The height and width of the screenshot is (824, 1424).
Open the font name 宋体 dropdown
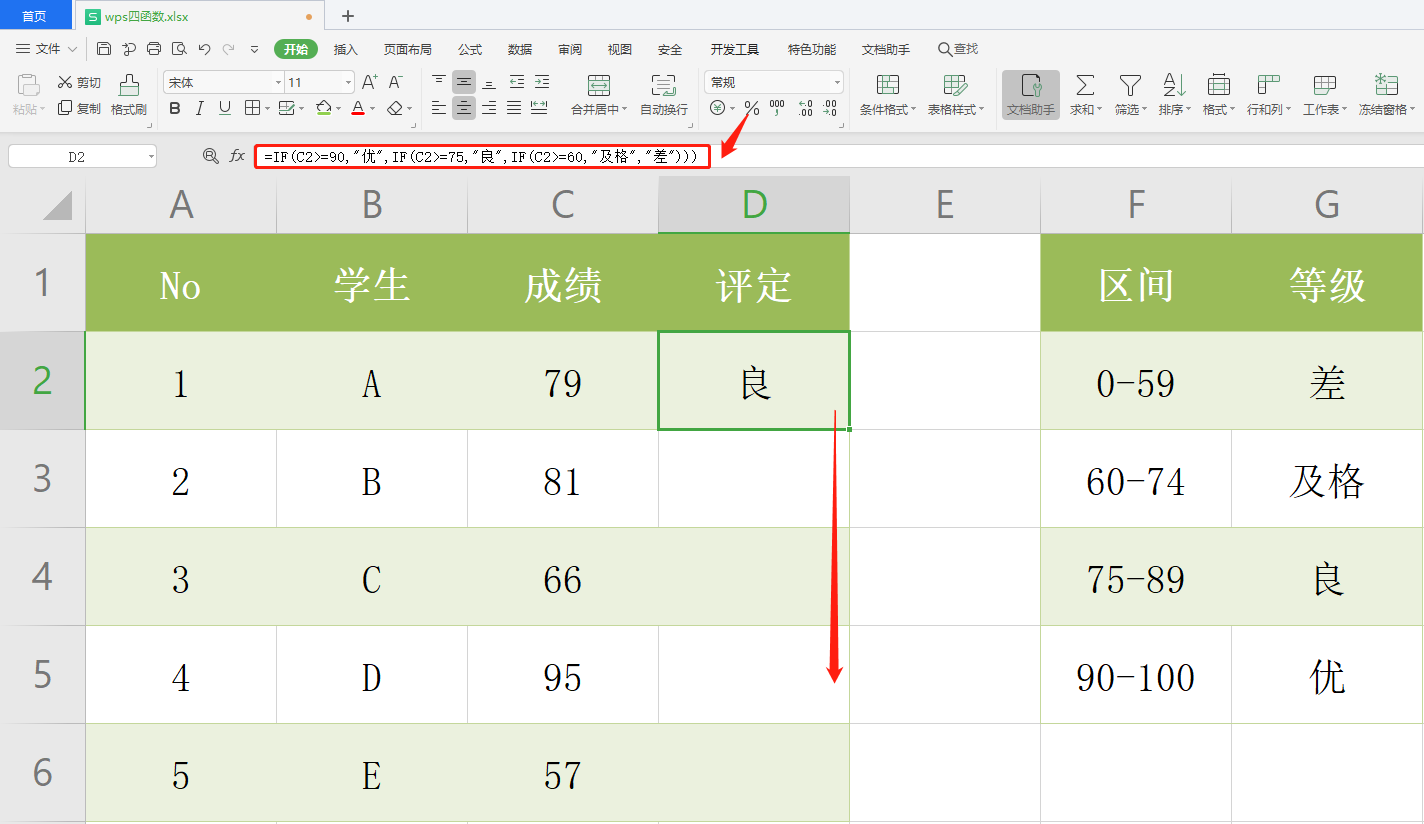click(x=278, y=82)
